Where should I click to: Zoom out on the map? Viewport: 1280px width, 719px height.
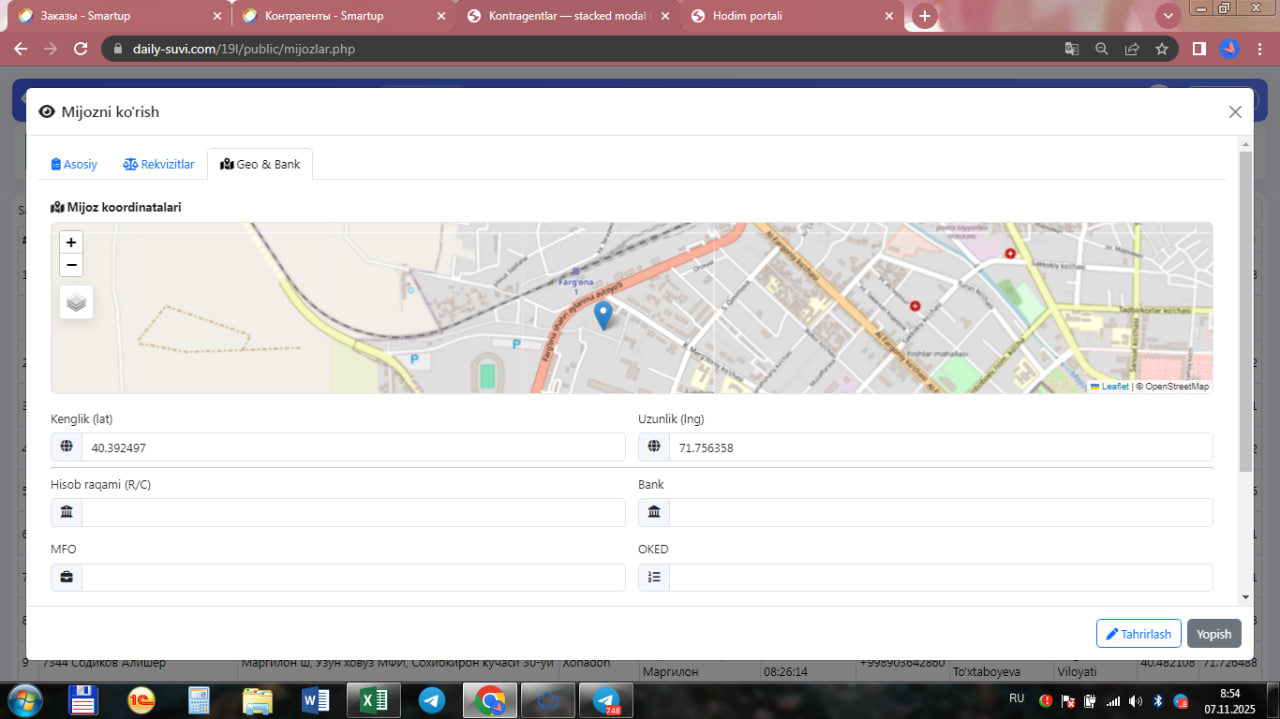[71, 265]
